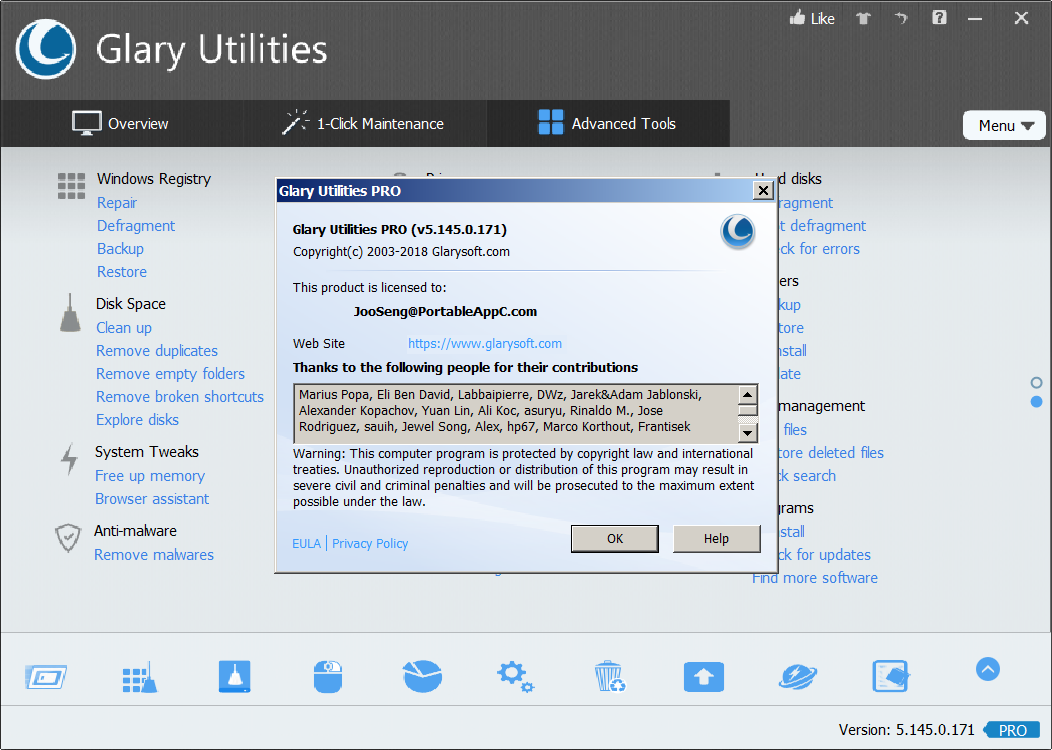The height and width of the screenshot is (750, 1052).
Task: Open the EULA link
Action: (307, 543)
